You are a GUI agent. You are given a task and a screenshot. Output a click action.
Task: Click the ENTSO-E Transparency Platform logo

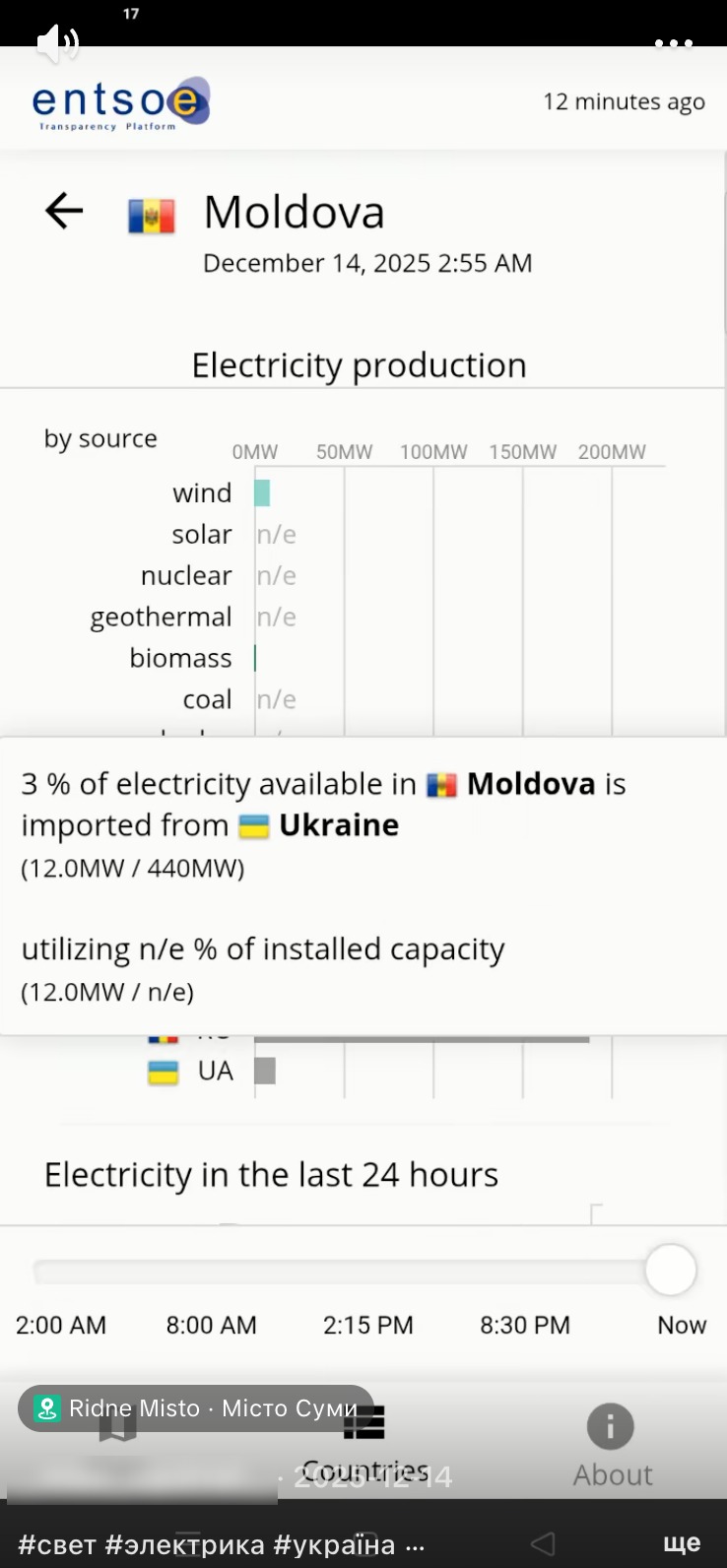(x=120, y=103)
